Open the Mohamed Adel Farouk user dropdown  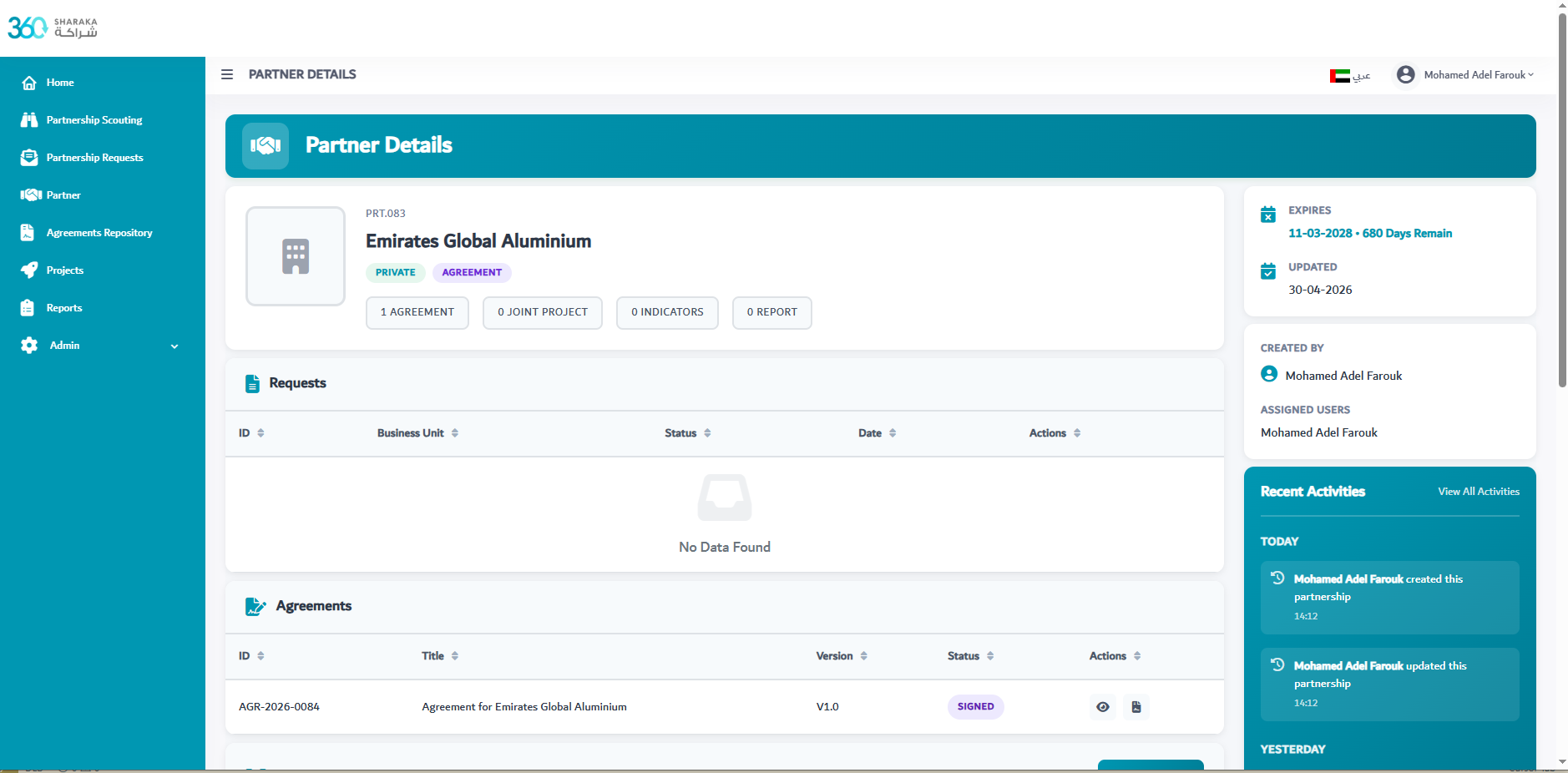coord(1479,75)
